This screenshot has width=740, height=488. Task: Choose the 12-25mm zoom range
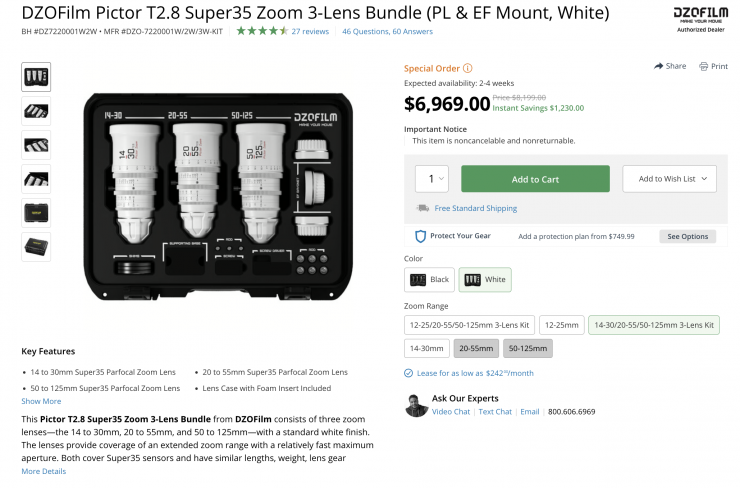[x=561, y=325]
